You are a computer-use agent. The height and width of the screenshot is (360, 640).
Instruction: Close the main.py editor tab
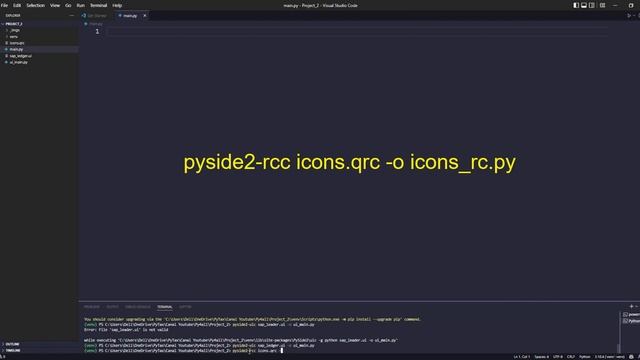coord(144,16)
